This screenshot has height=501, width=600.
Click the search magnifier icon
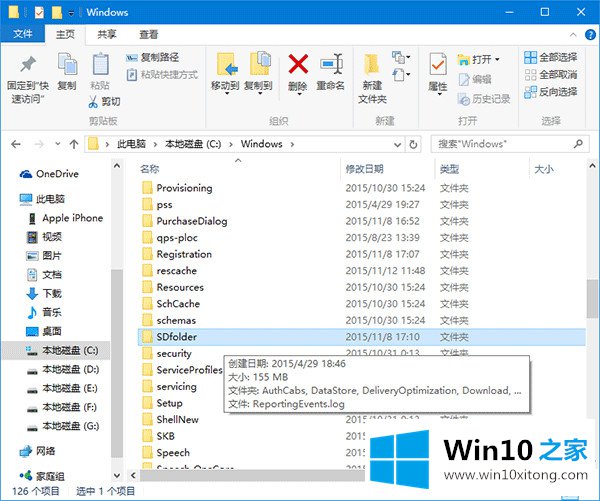point(578,144)
